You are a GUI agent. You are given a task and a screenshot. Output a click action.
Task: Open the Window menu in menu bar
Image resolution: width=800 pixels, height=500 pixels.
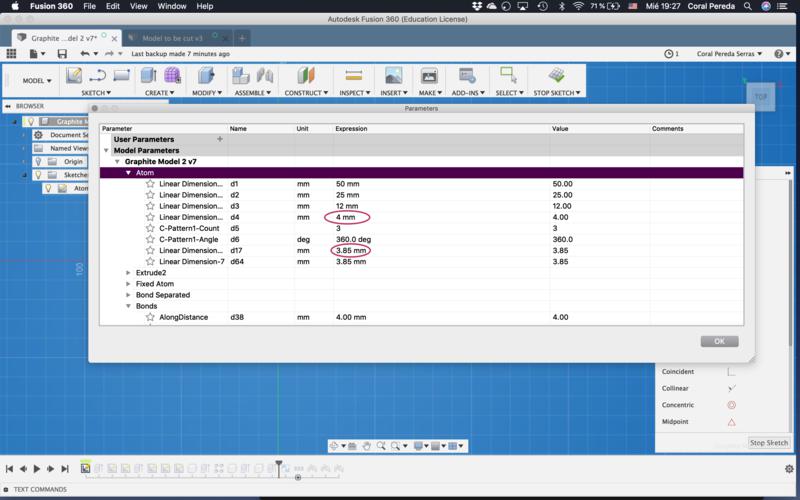[x=171, y=6]
